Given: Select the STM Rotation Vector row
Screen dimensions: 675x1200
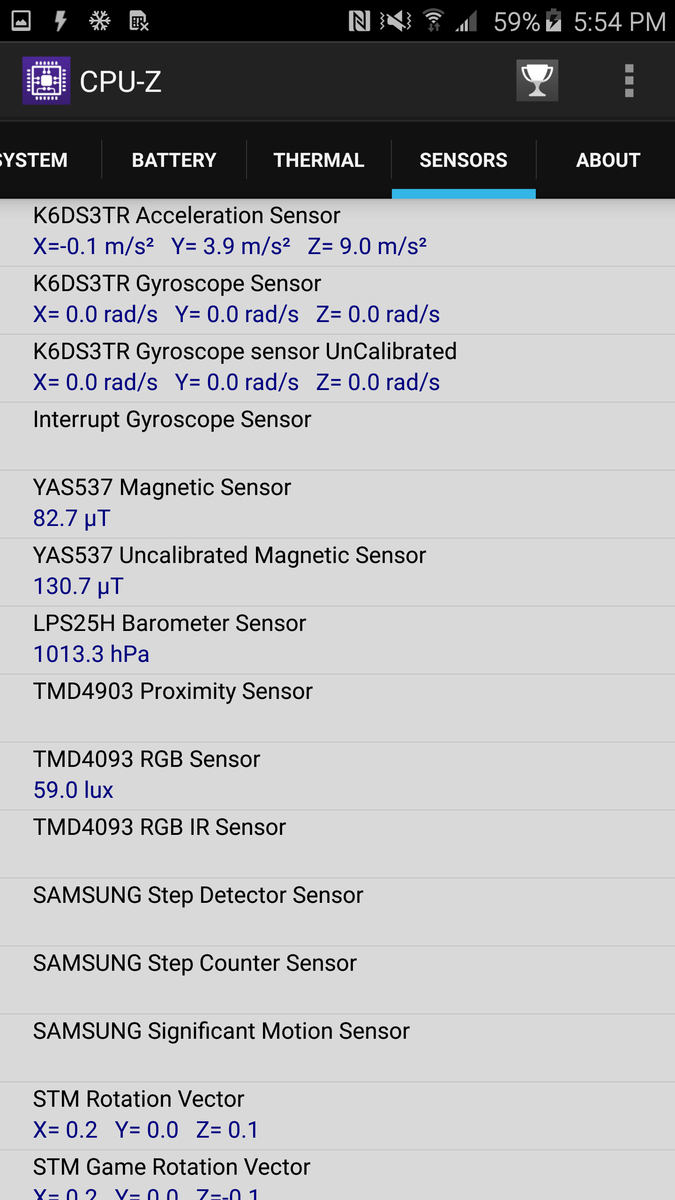Looking at the screenshot, I should click(337, 1116).
